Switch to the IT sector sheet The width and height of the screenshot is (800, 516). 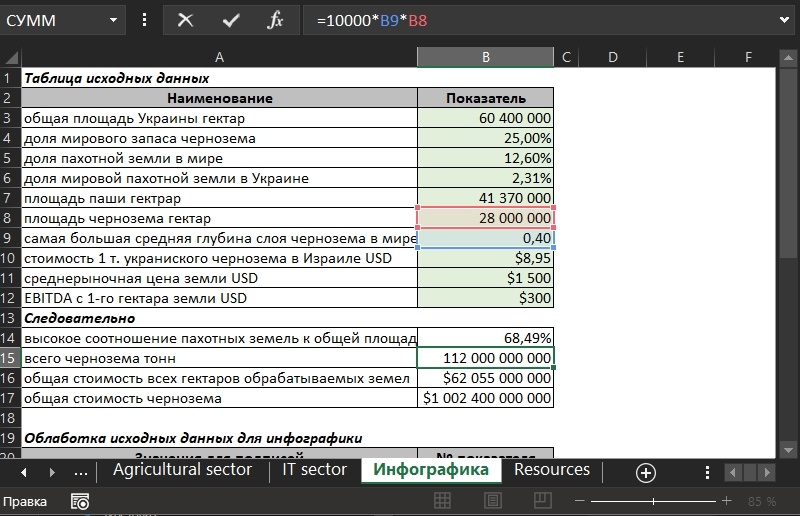[314, 470]
